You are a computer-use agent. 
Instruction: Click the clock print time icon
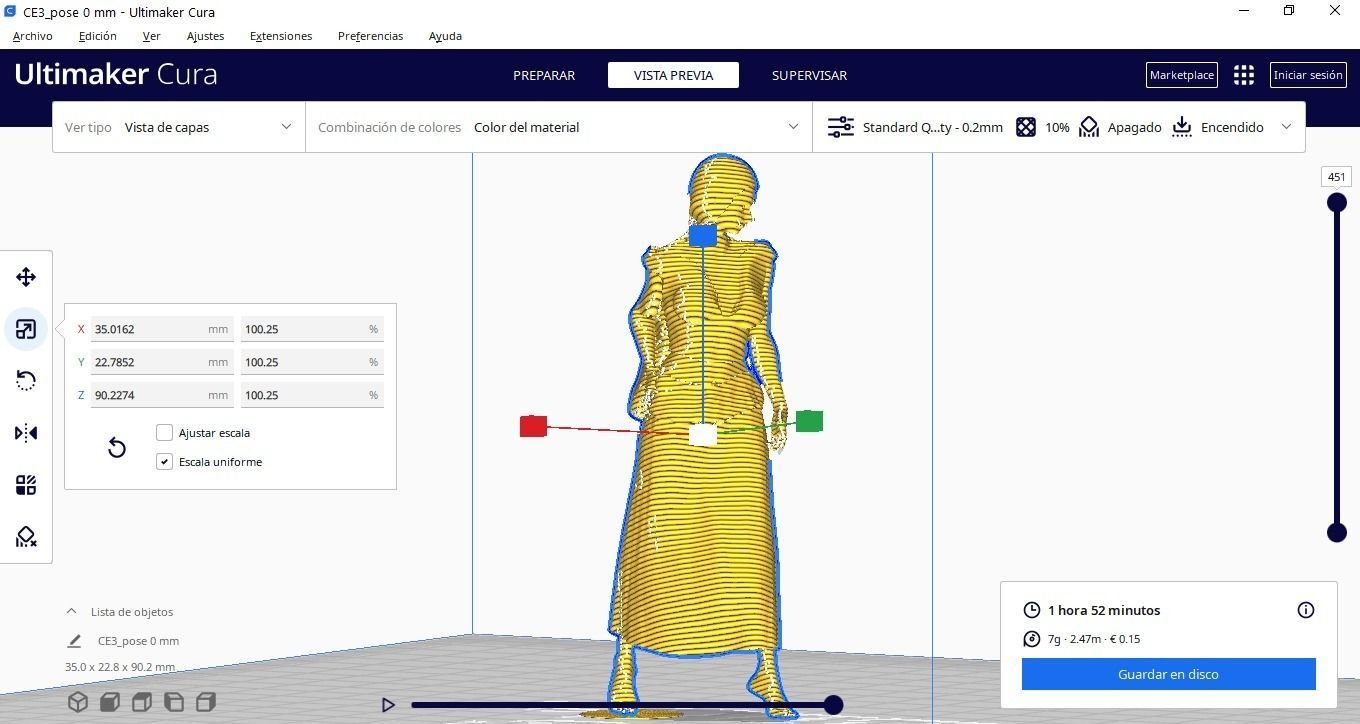tap(1032, 610)
